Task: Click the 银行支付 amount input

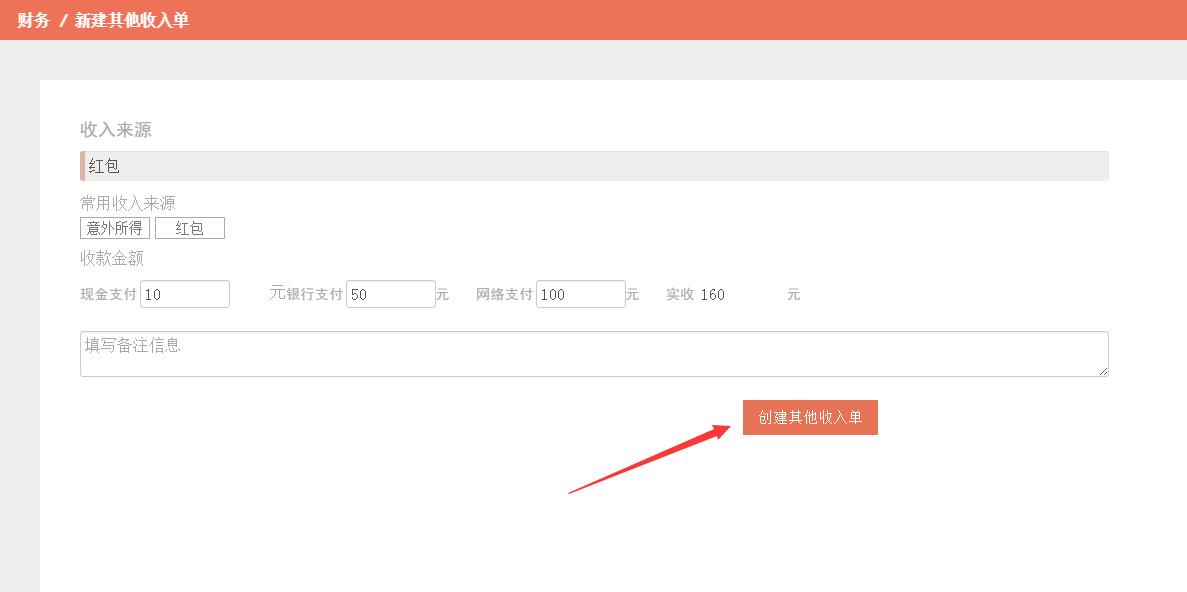Action: [x=390, y=294]
